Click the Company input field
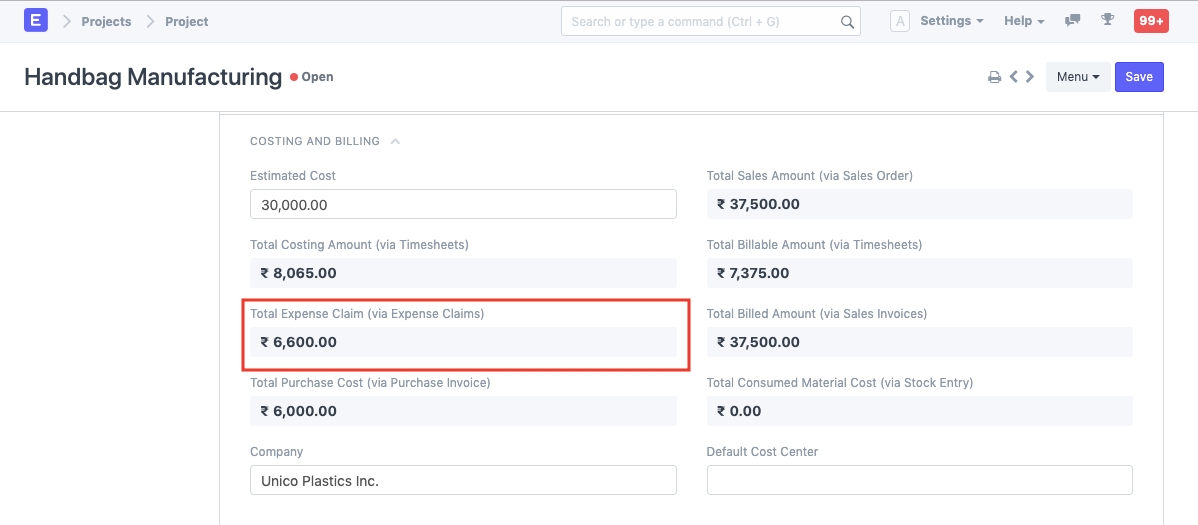1198x525 pixels. tap(463, 480)
